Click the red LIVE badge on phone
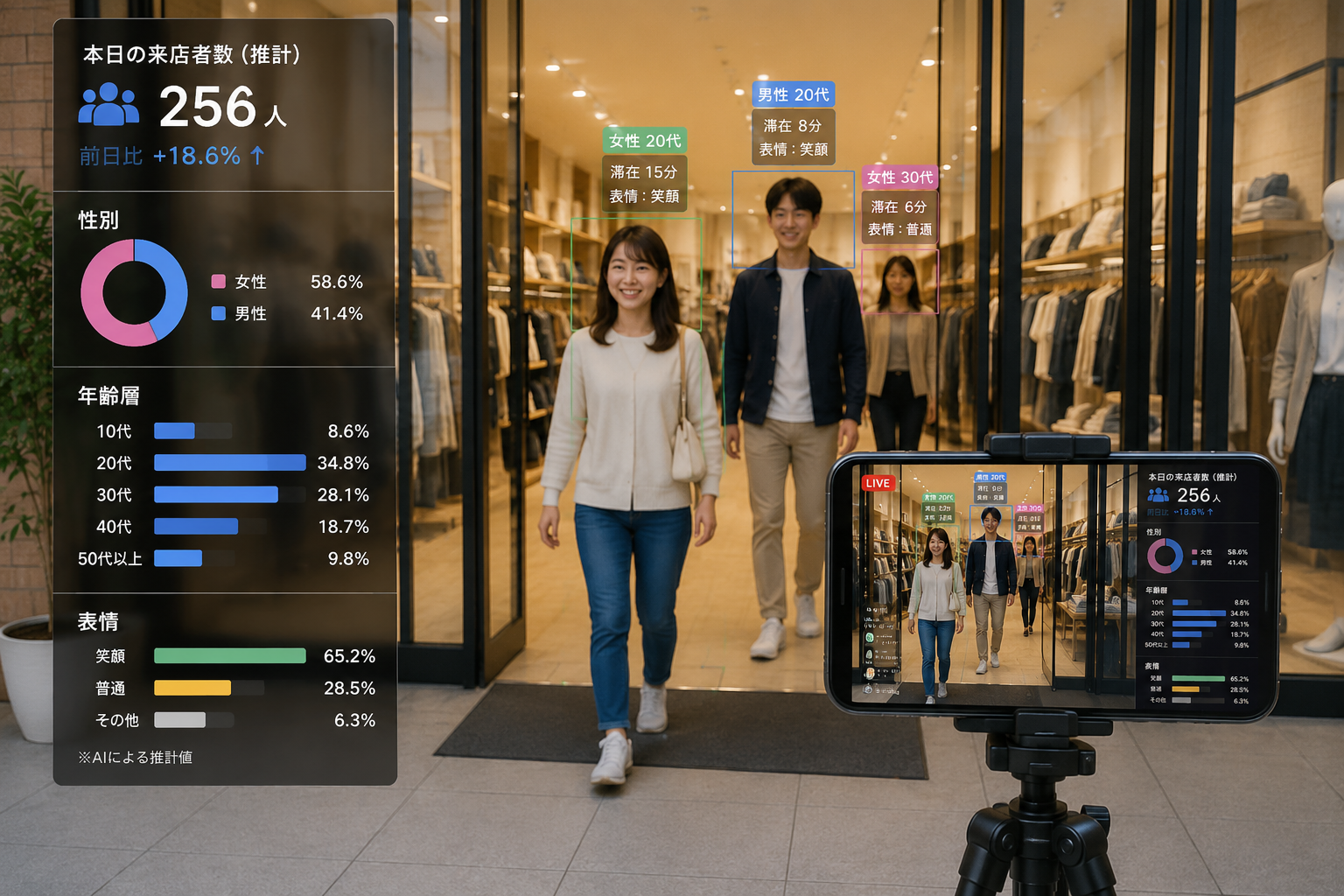The image size is (1344, 896). [878, 483]
